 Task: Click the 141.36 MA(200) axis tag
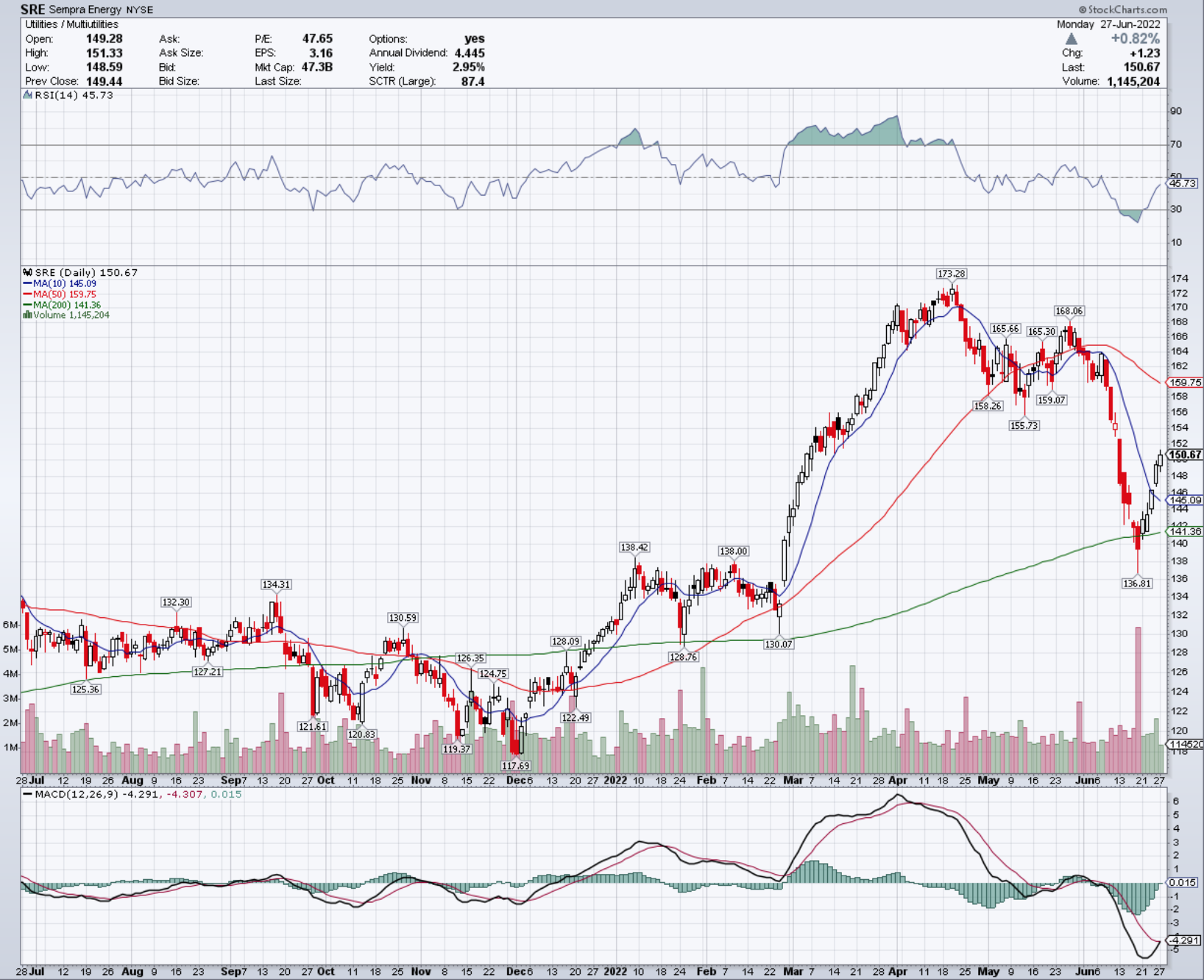[x=1185, y=531]
